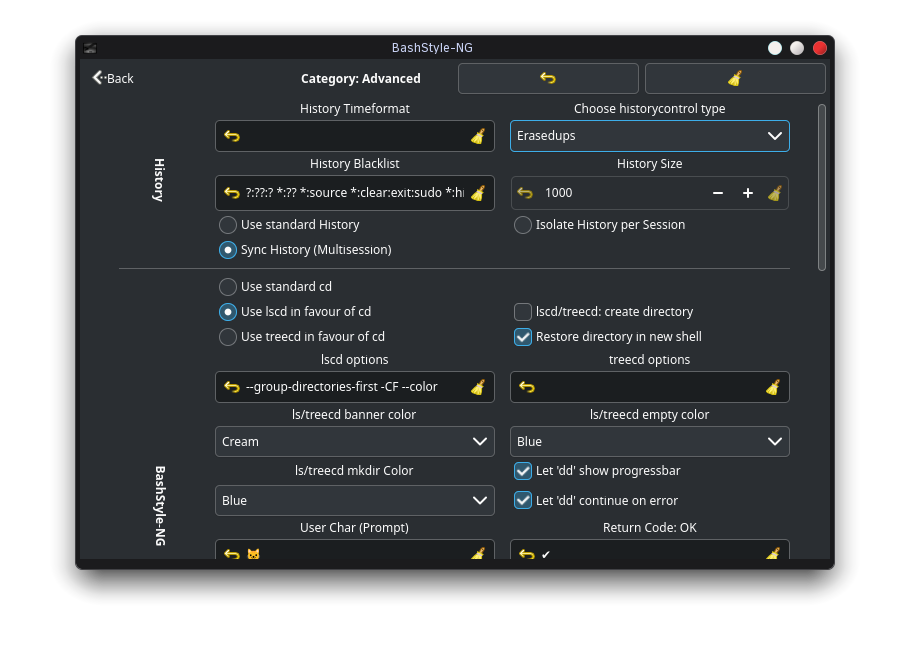Click the red close window button

(x=819, y=48)
